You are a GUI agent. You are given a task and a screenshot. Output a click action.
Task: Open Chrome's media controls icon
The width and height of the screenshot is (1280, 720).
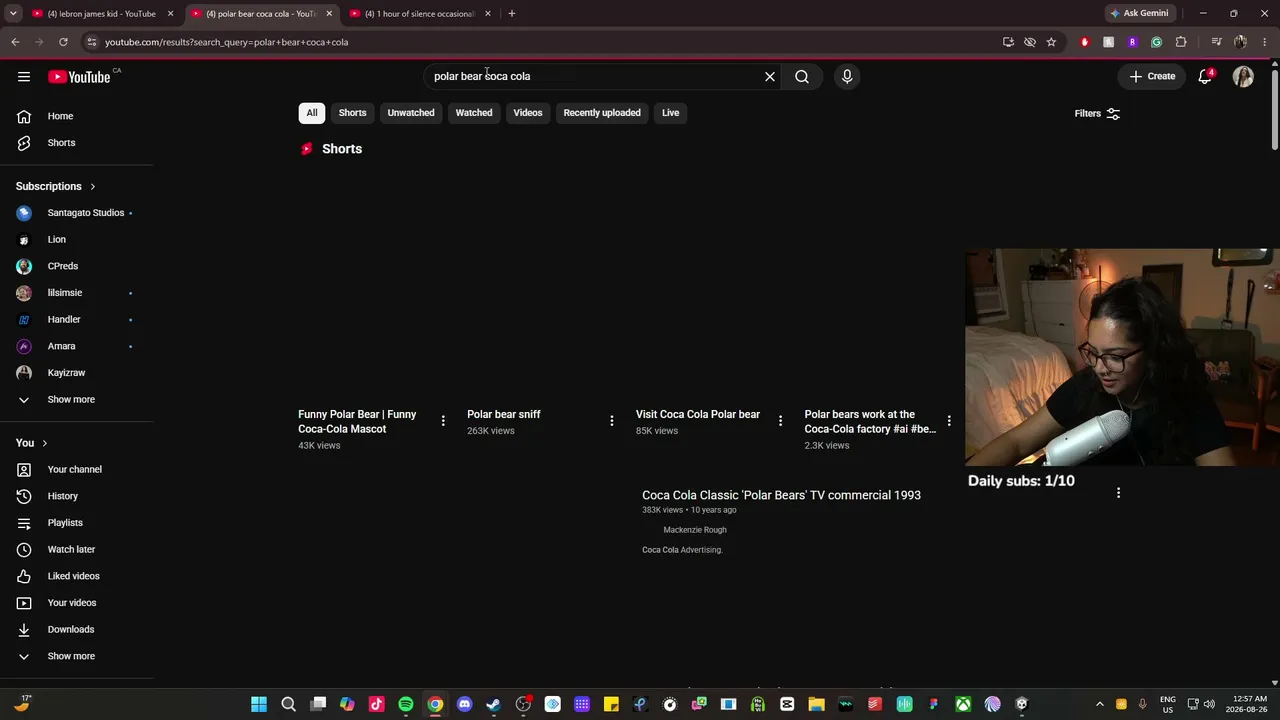pyautogui.click(x=1216, y=42)
